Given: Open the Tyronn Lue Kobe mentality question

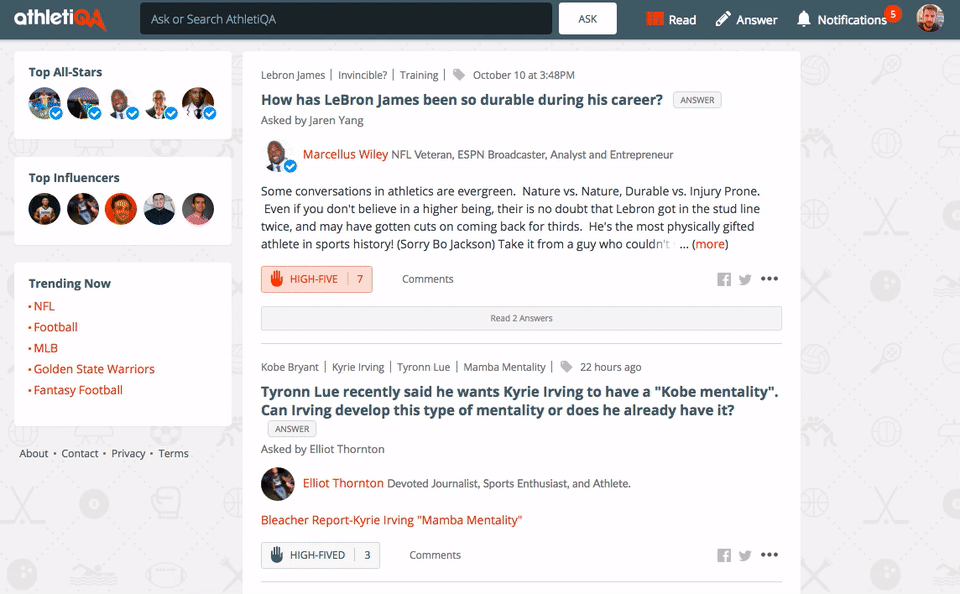Looking at the screenshot, I should click(x=520, y=401).
